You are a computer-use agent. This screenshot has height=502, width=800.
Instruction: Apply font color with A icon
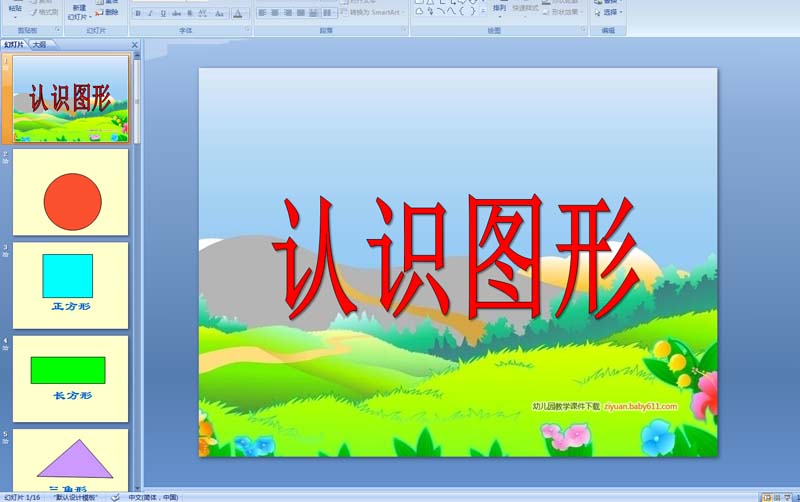238,14
